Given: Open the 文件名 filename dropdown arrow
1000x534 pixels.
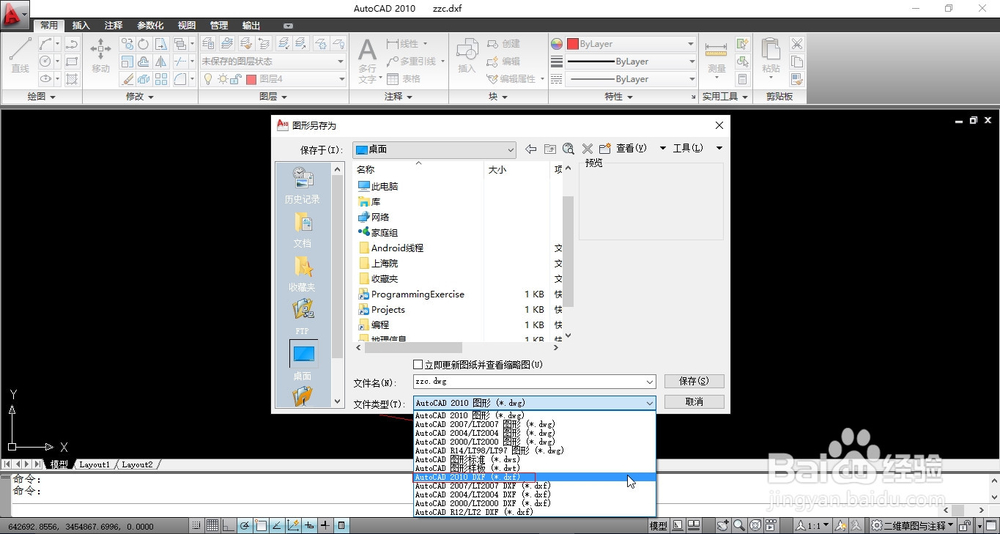Looking at the screenshot, I should (650, 382).
